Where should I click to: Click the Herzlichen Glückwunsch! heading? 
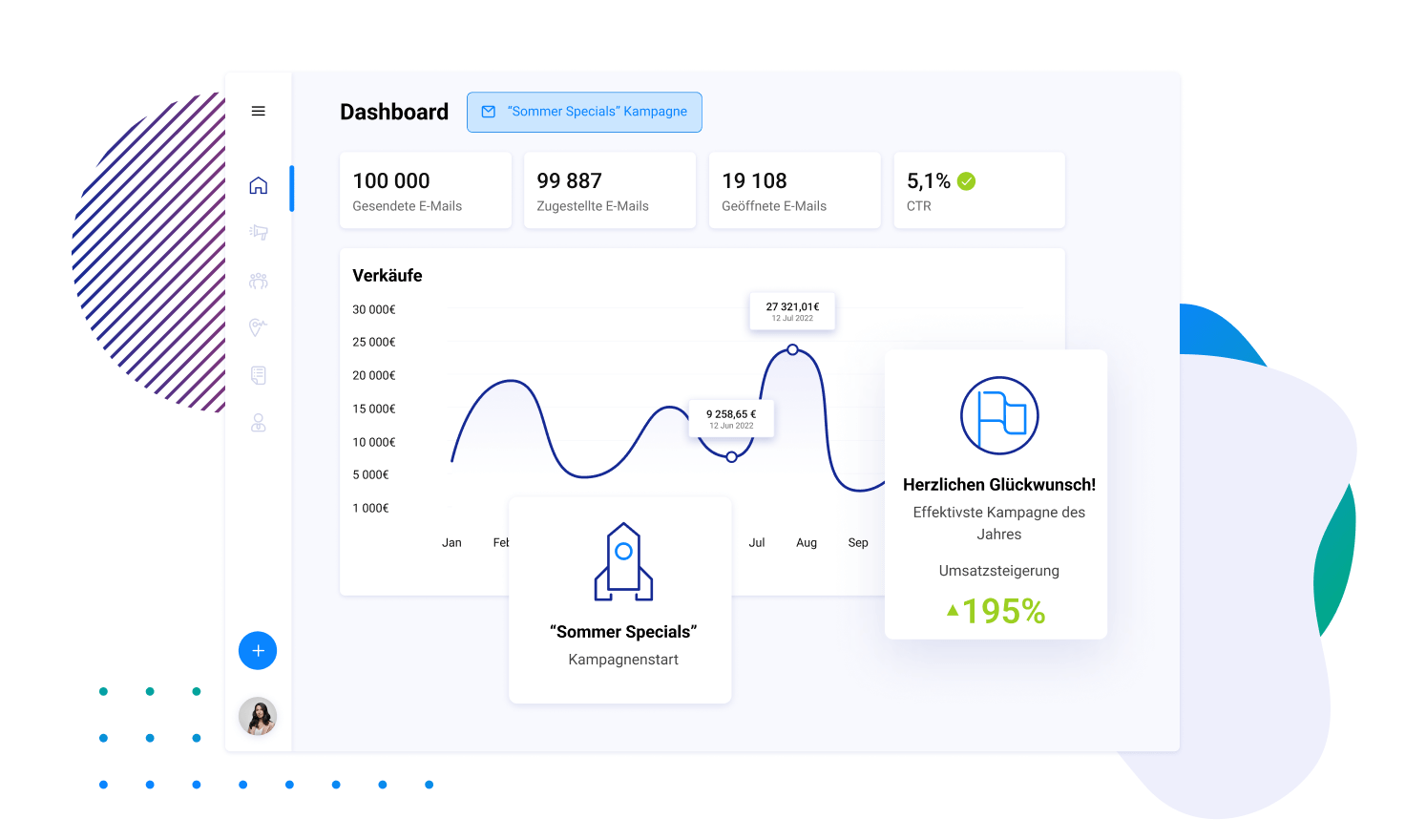999,485
